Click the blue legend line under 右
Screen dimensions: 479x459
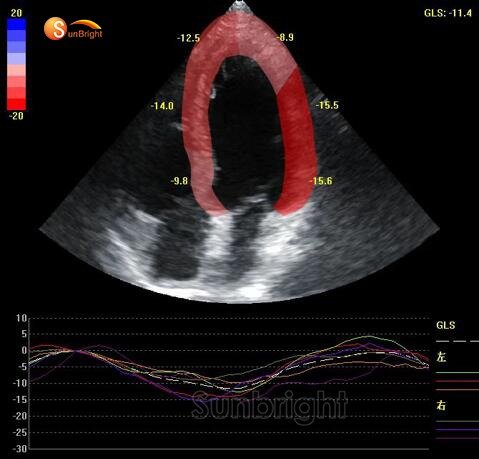(x=457, y=429)
